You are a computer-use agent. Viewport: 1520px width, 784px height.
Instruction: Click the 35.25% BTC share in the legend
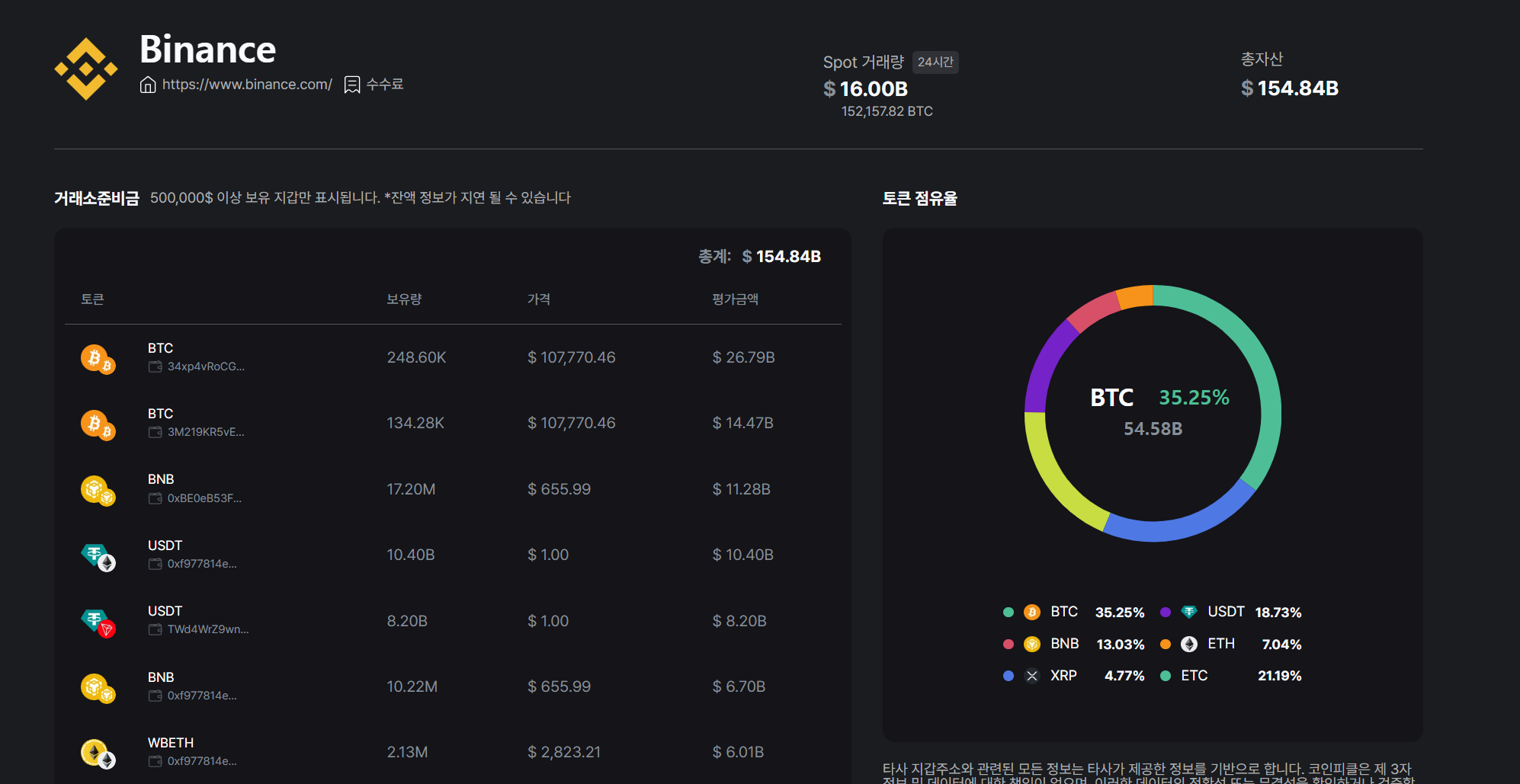tap(1120, 613)
